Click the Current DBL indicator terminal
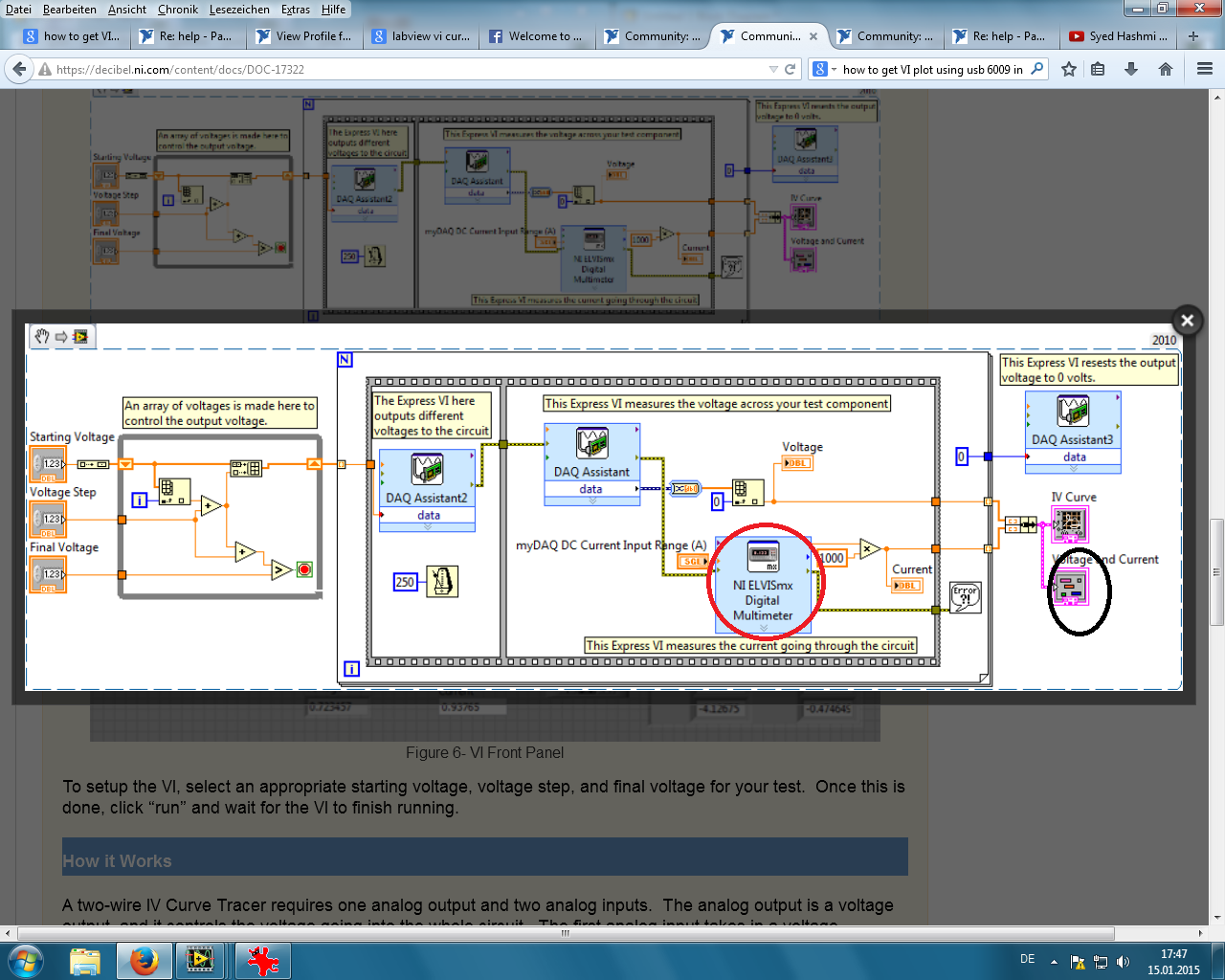This screenshot has height=980, width=1225. (x=907, y=585)
